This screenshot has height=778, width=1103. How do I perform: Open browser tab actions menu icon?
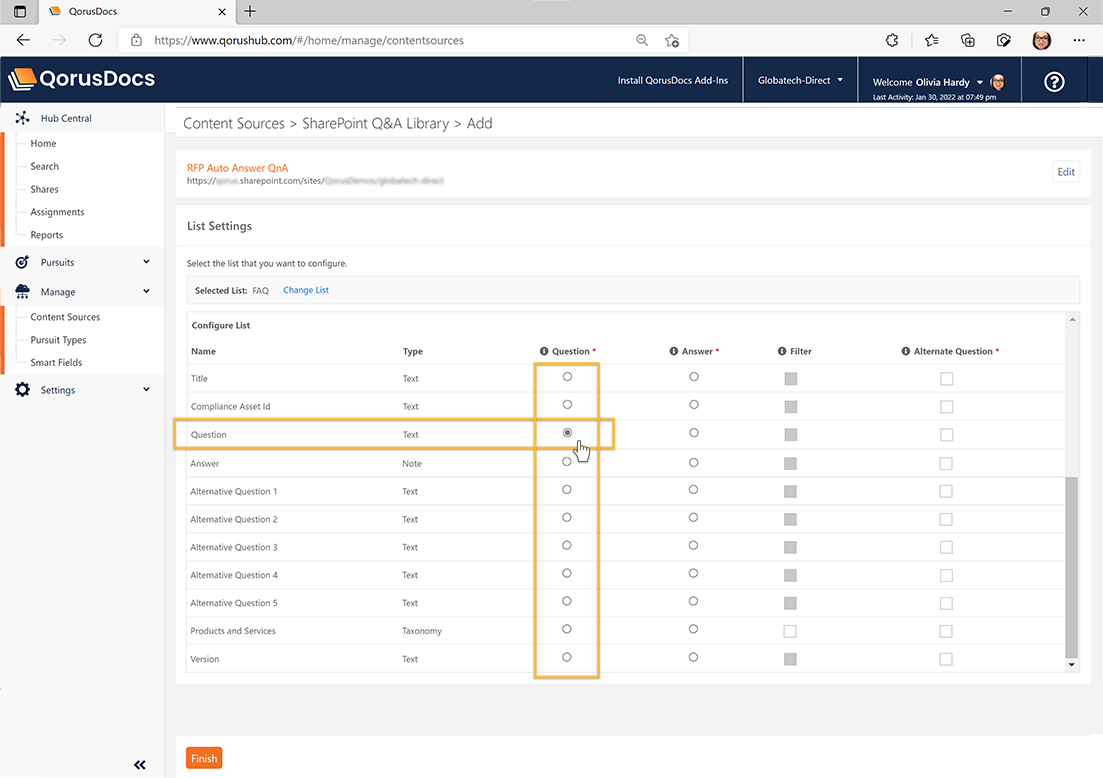pos(20,11)
